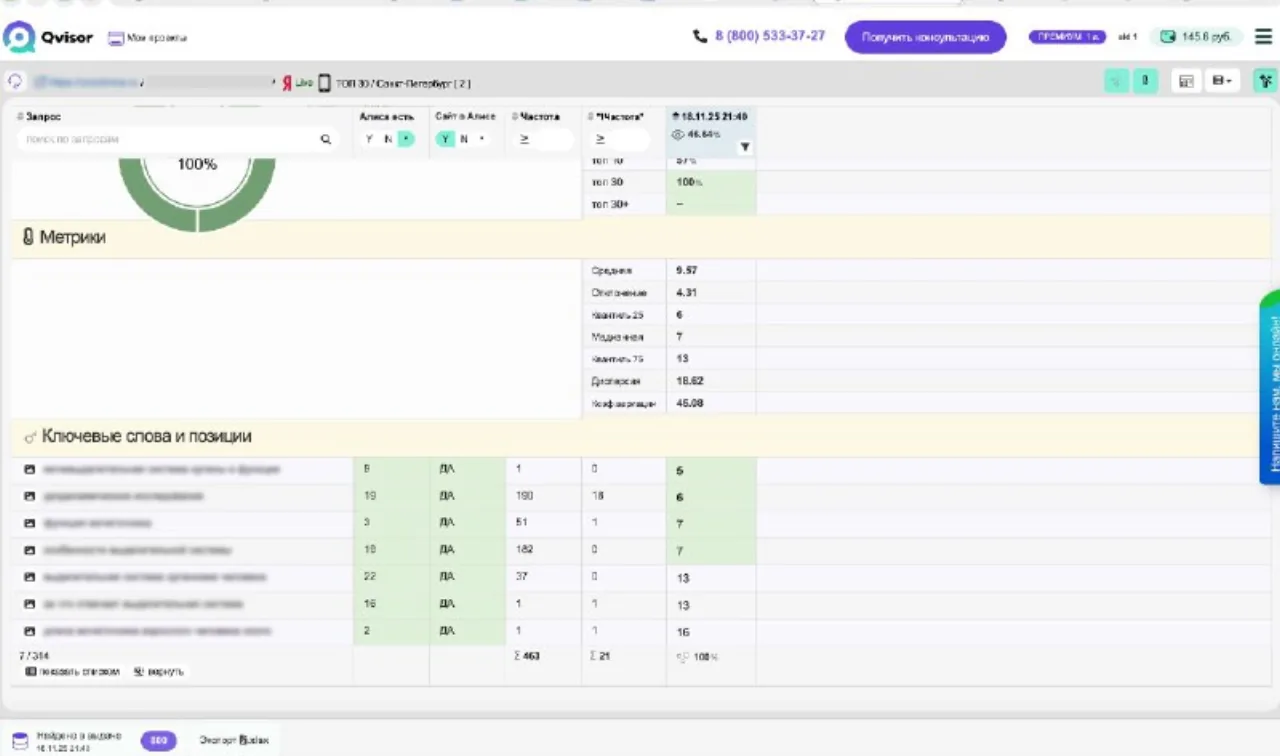Click the Qvisor logo
This screenshot has width=1280, height=756.
coord(48,37)
